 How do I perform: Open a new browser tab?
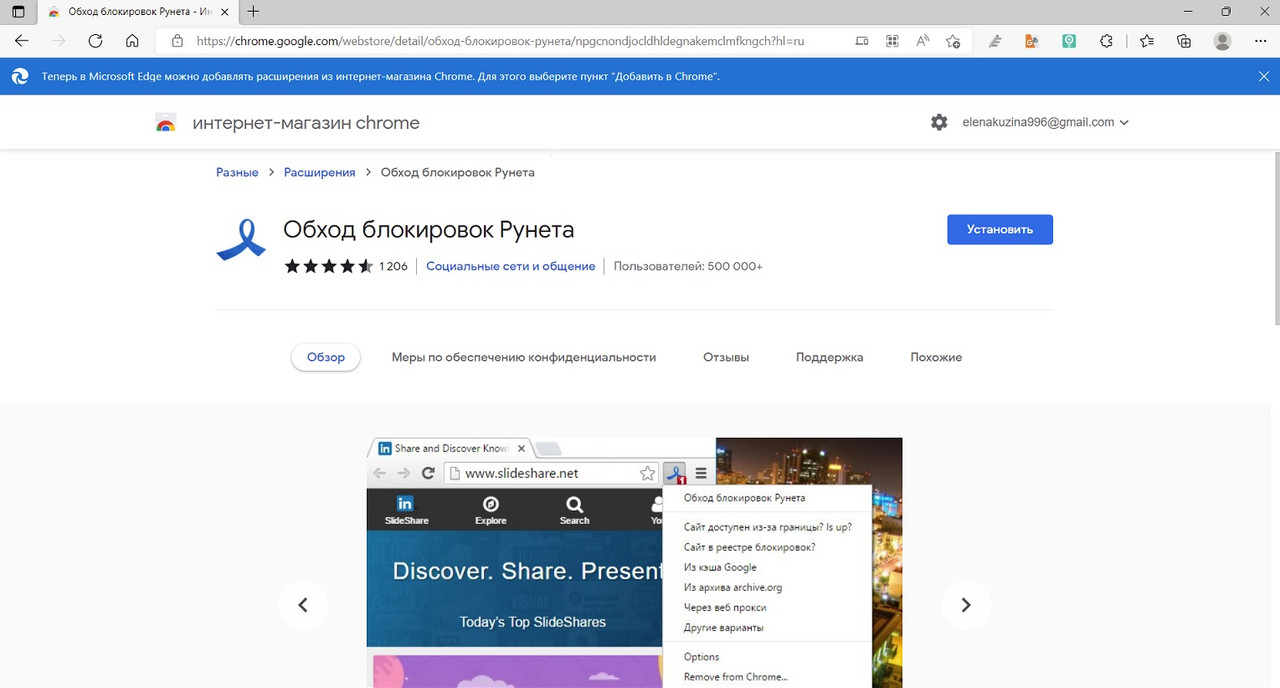253,12
